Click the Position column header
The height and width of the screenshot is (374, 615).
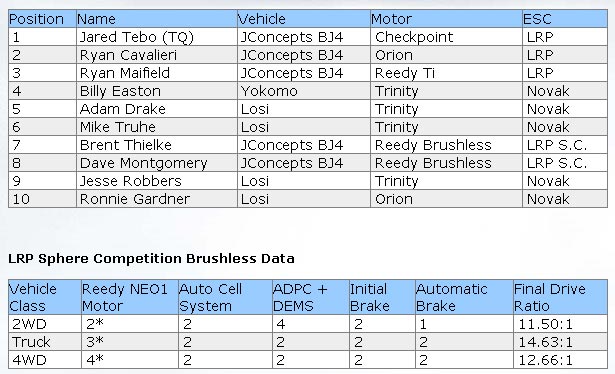pyautogui.click(x=42, y=19)
